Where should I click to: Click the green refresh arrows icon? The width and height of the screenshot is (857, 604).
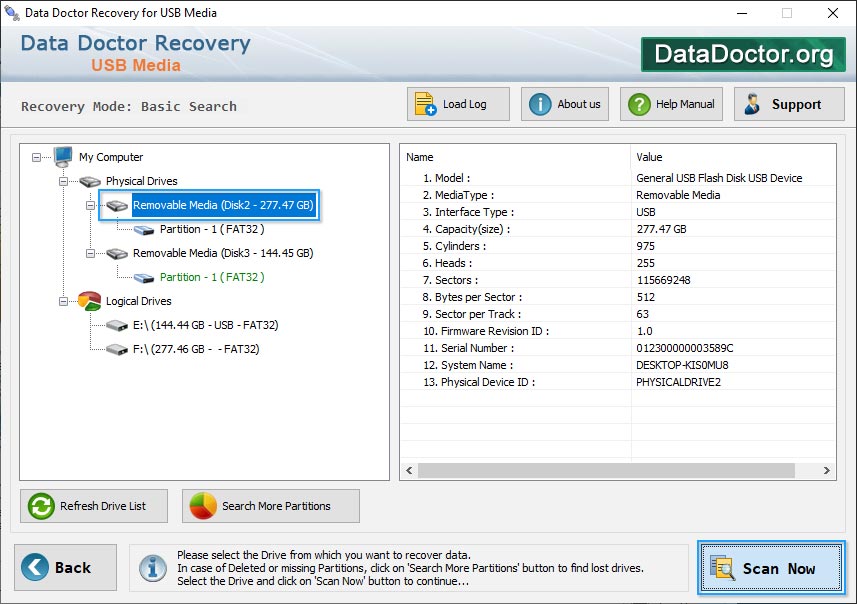coord(41,506)
